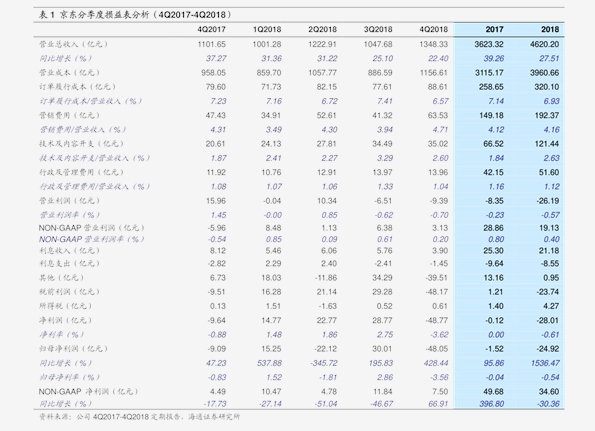The width and height of the screenshot is (595, 431).
Task: Click the 4620.20 total revenue 2018 cell
Action: (x=545, y=44)
